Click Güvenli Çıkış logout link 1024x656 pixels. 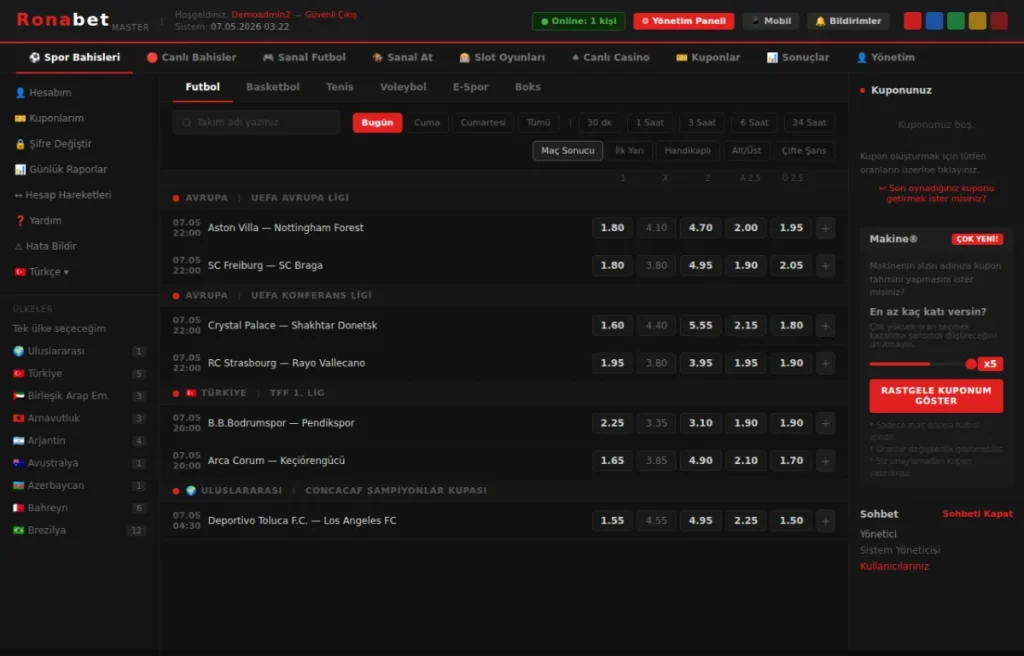[330, 14]
